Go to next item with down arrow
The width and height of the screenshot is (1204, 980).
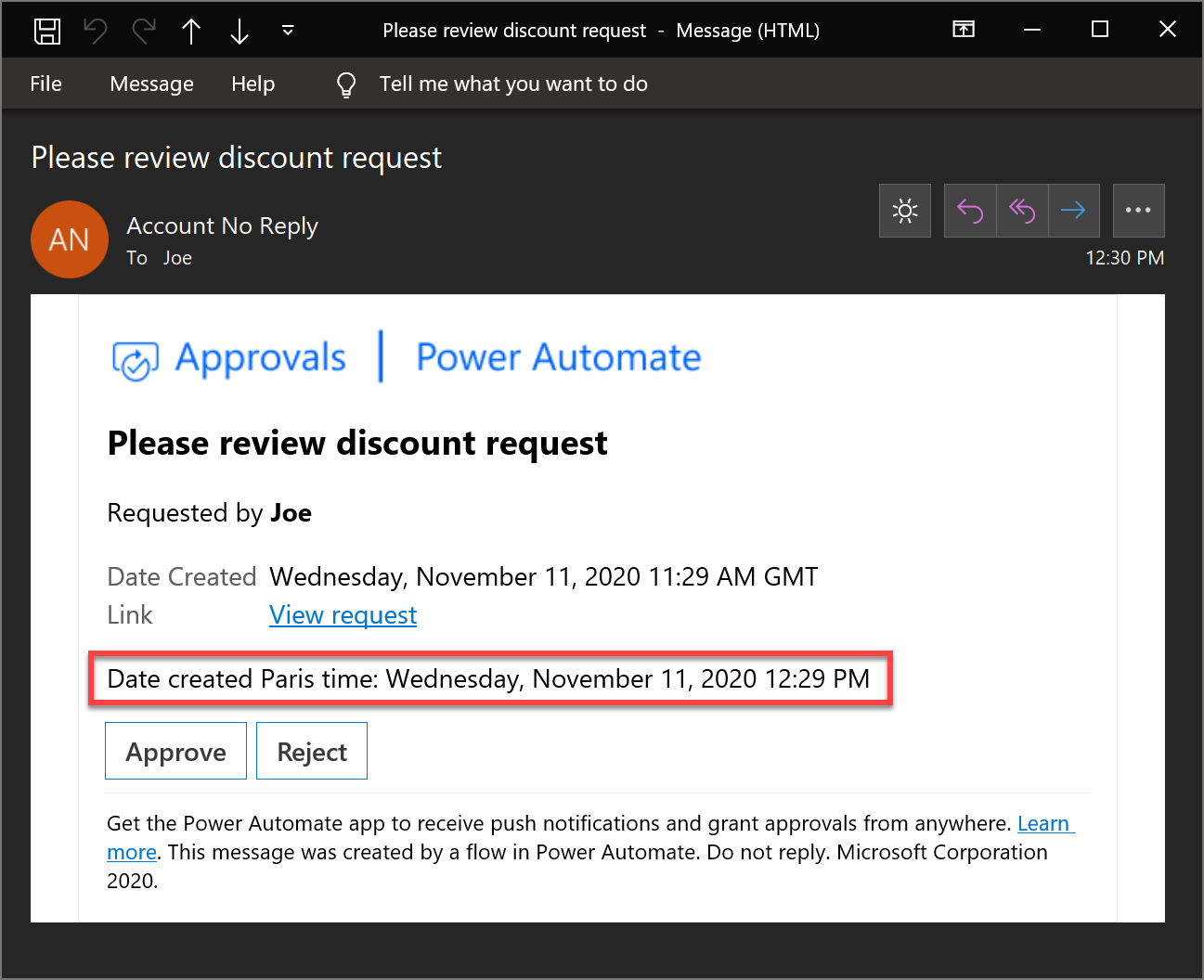pos(240,31)
